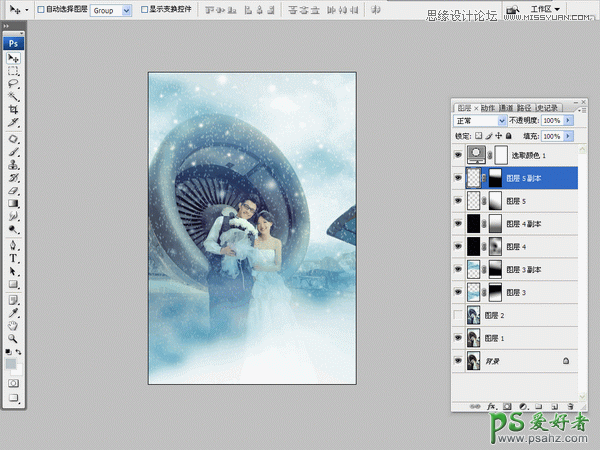This screenshot has height=450, width=600.
Task: Switch to the 路径 tab
Action: click(x=524, y=107)
